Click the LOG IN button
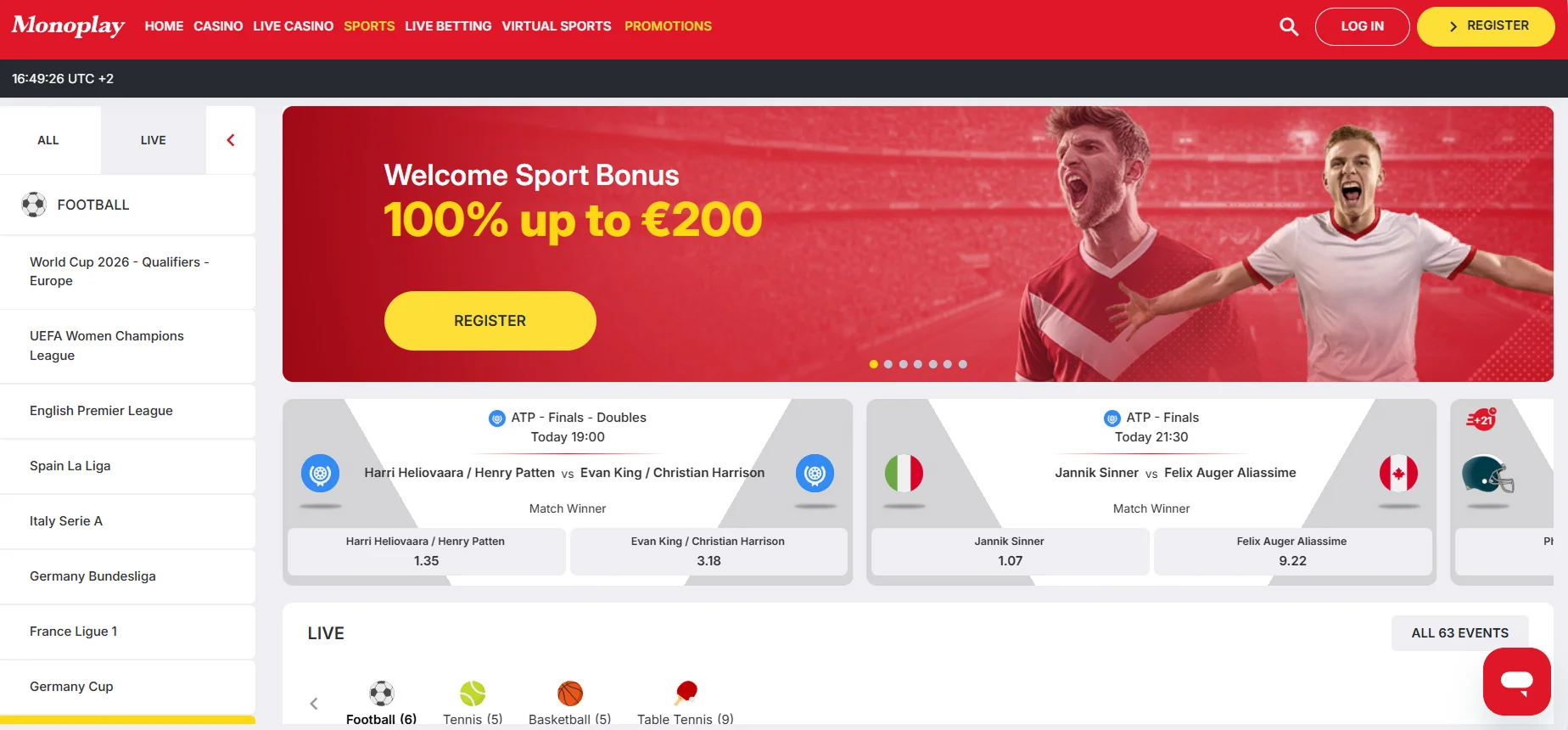Screen dimensions: 1568x730 pyautogui.click(x=1362, y=26)
